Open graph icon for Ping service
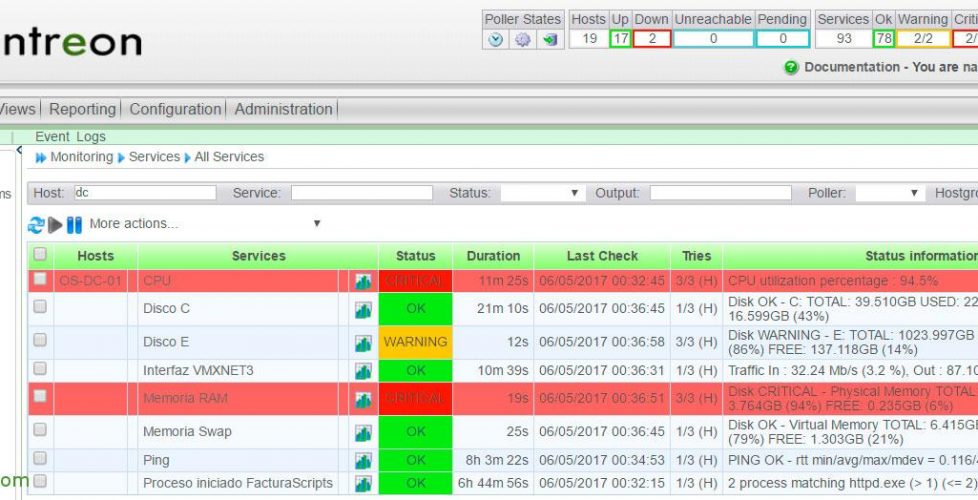 [x=363, y=461]
